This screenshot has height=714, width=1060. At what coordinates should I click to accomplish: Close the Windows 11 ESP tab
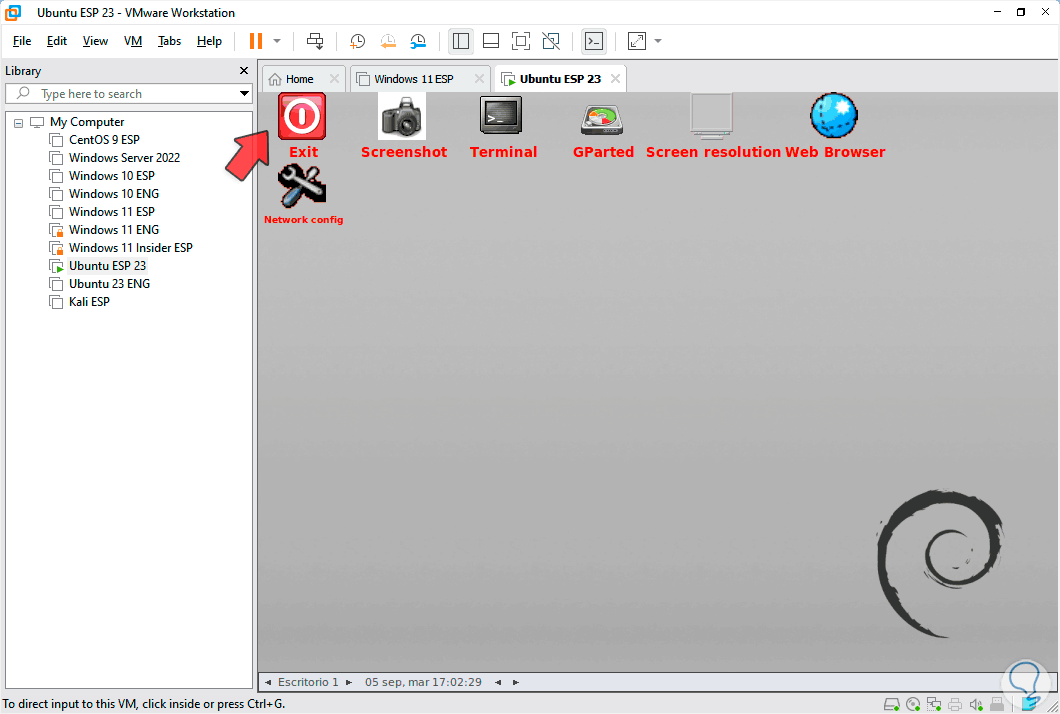point(479,79)
